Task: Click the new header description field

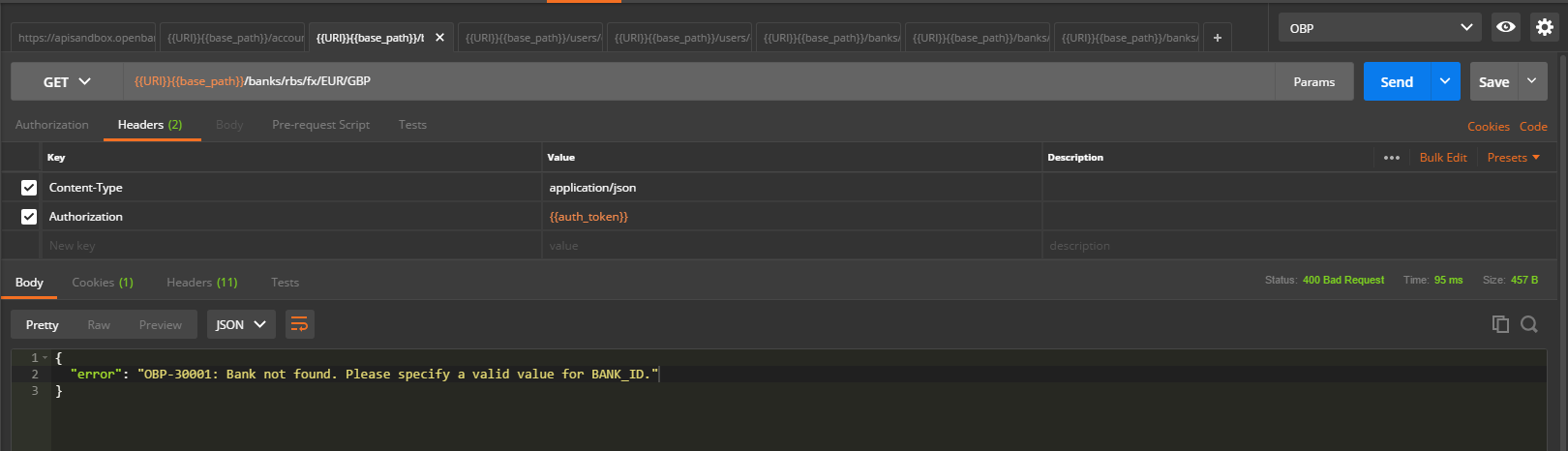Action: (x=1299, y=246)
